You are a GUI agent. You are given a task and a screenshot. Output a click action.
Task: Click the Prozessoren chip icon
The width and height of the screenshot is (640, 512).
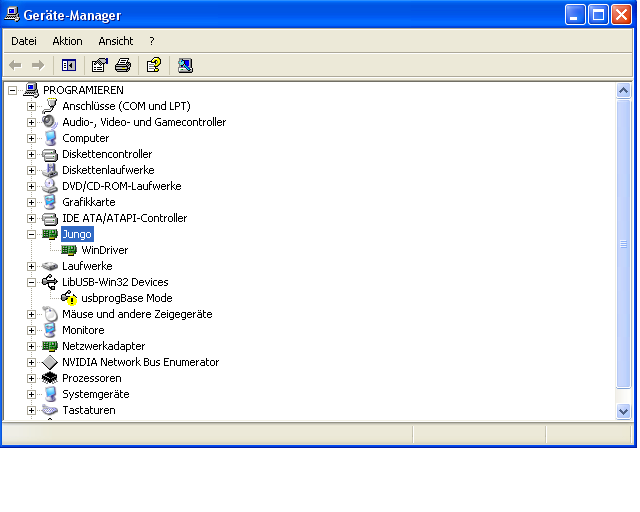[50, 378]
